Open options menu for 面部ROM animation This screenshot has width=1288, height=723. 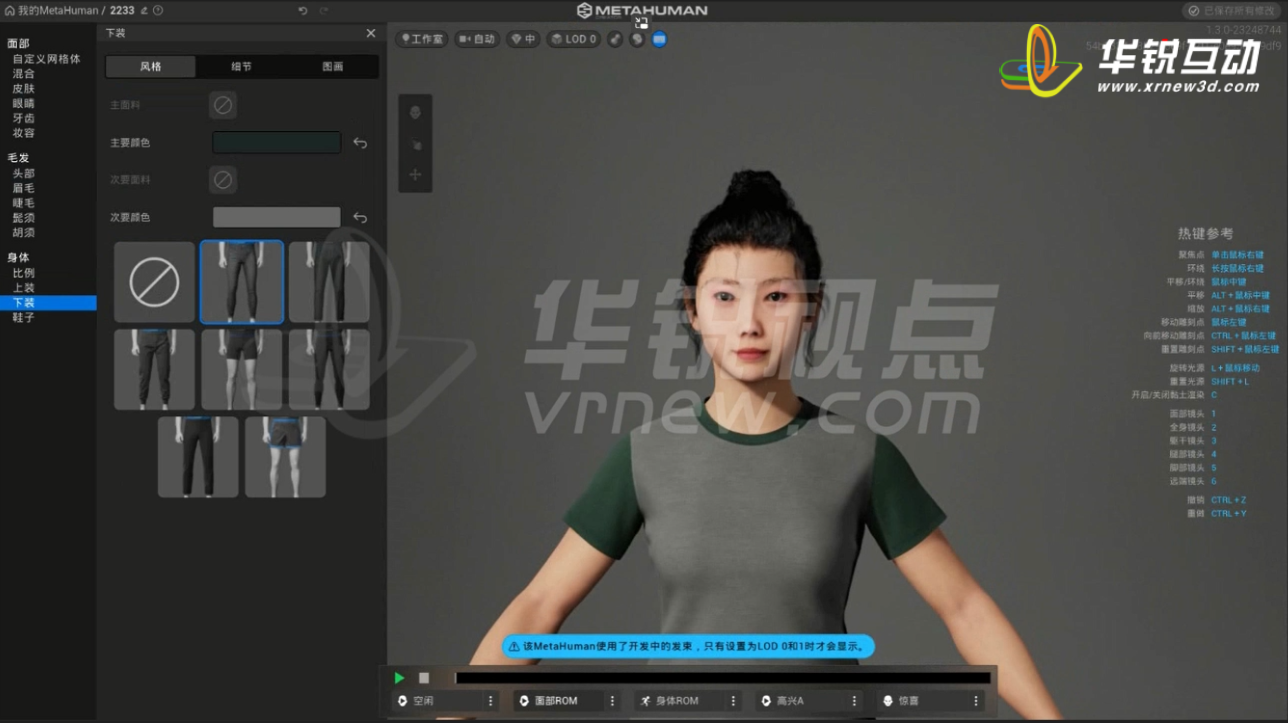point(612,701)
